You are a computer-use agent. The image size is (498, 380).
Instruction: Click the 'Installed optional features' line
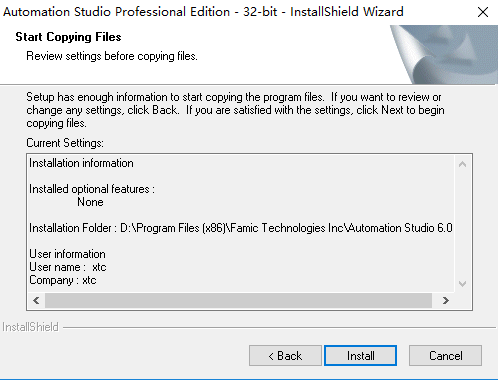[x=92, y=189]
